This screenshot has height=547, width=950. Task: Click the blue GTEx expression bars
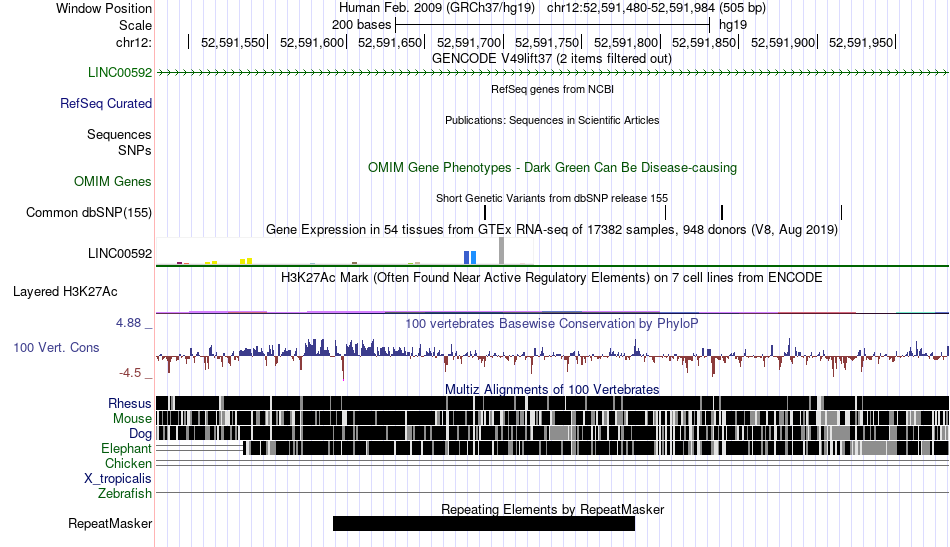(x=470, y=257)
